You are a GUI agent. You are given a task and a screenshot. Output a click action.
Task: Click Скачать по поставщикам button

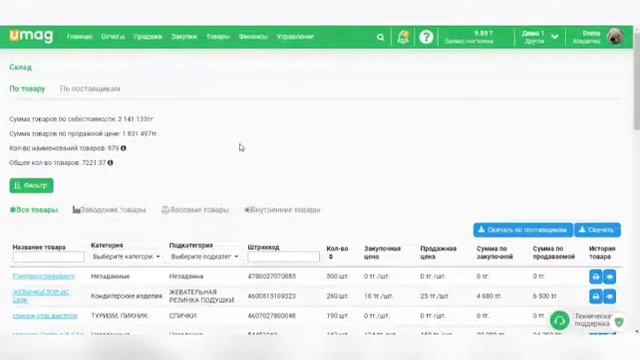(523, 230)
